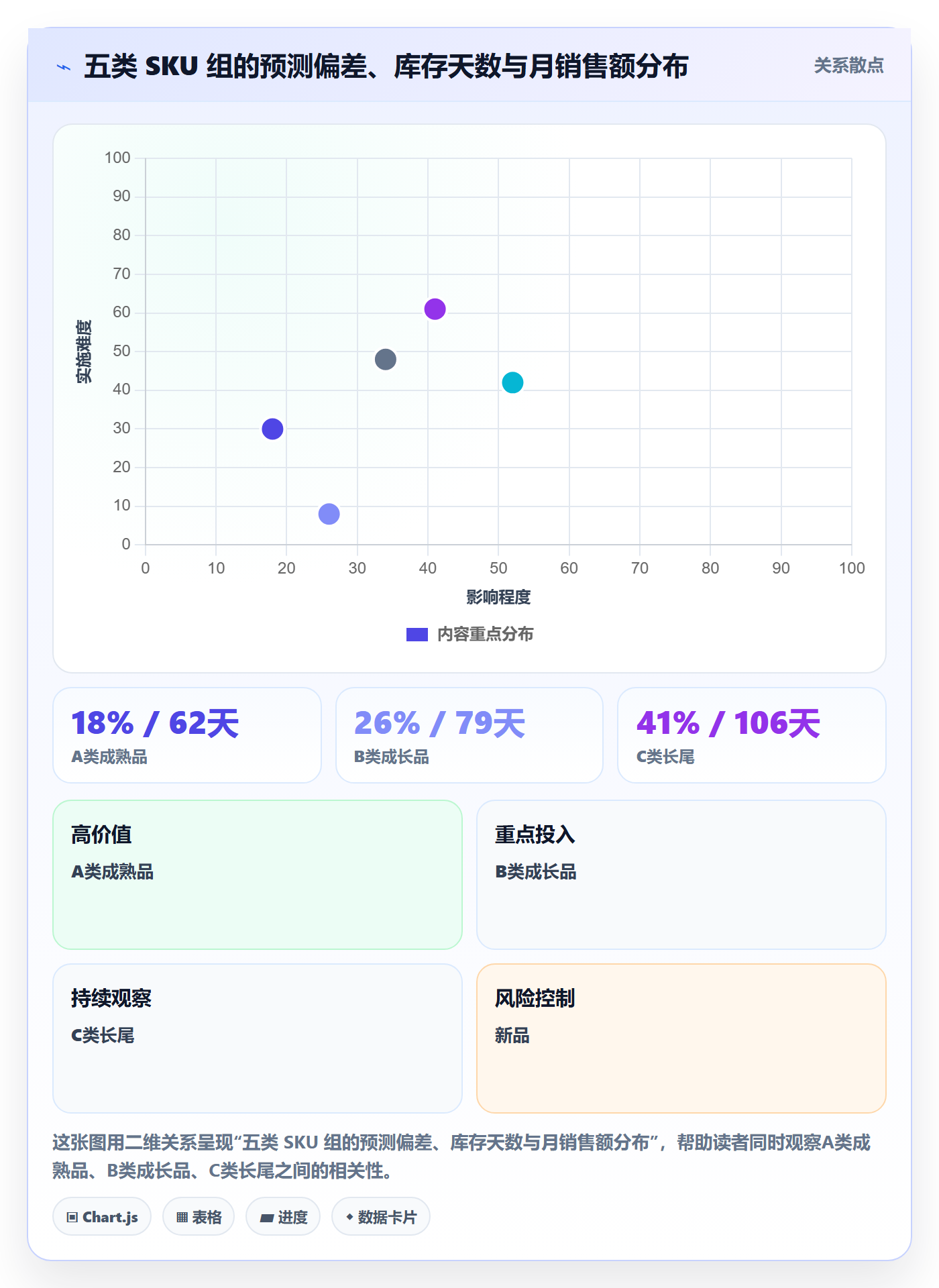Select the purple scatter point near 60
The height and width of the screenshot is (1288, 939).
[x=435, y=309]
